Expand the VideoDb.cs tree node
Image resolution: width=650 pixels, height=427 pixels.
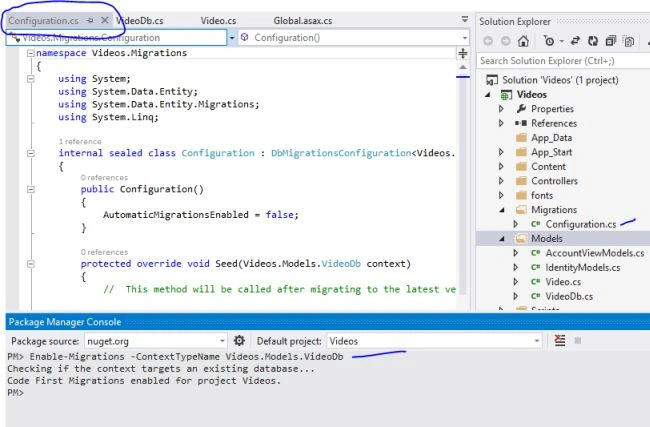[x=516, y=296]
